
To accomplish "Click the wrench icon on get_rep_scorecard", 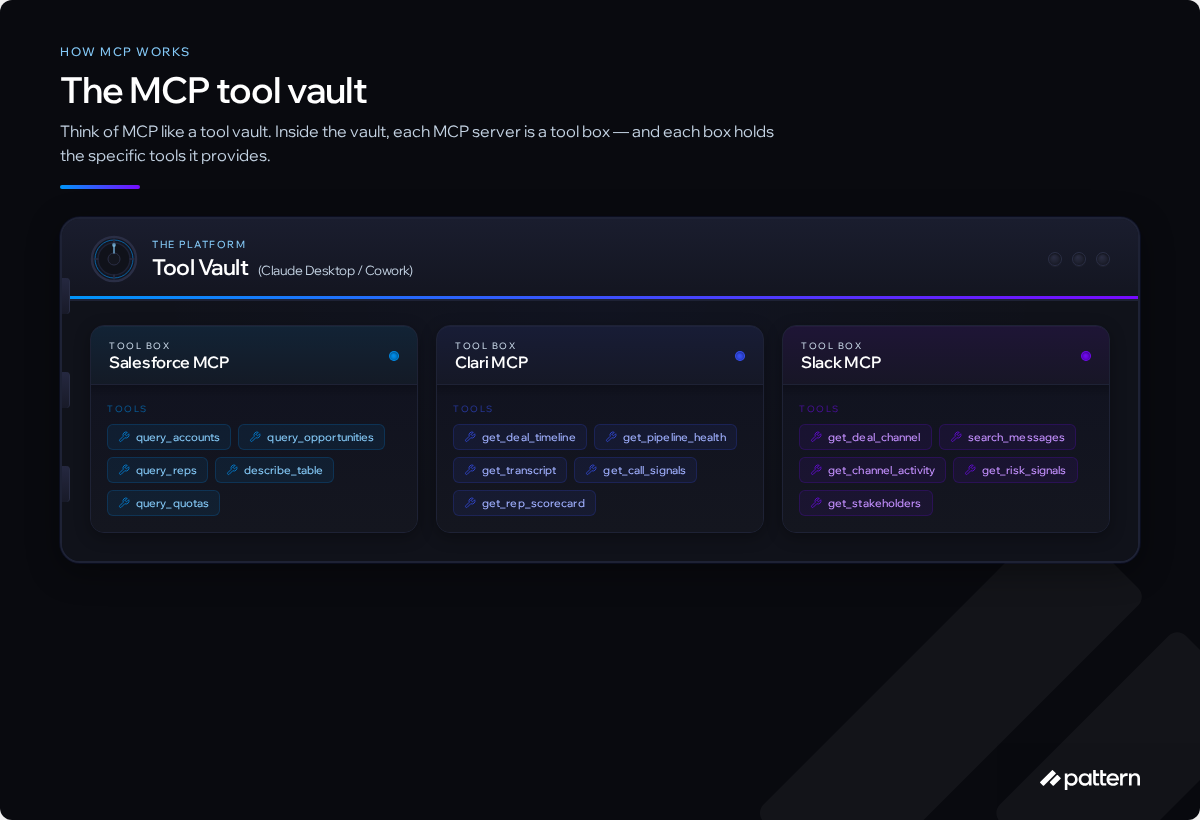I will tap(470, 503).
